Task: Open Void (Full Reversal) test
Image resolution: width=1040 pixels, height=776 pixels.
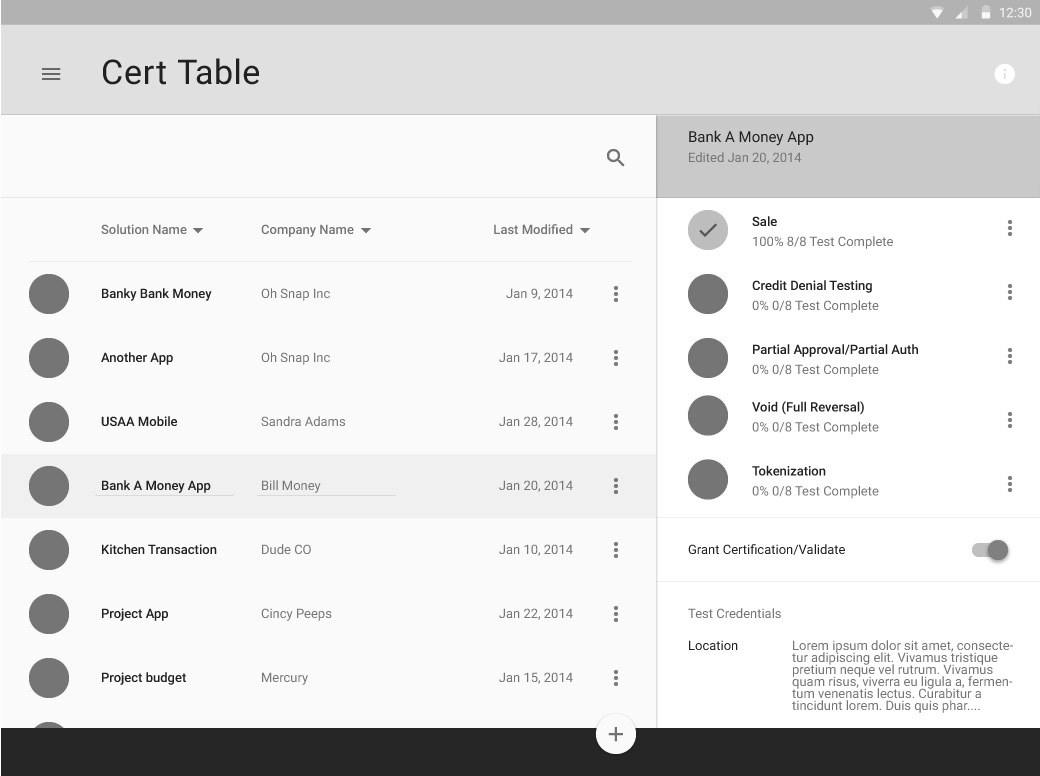Action: coord(808,408)
